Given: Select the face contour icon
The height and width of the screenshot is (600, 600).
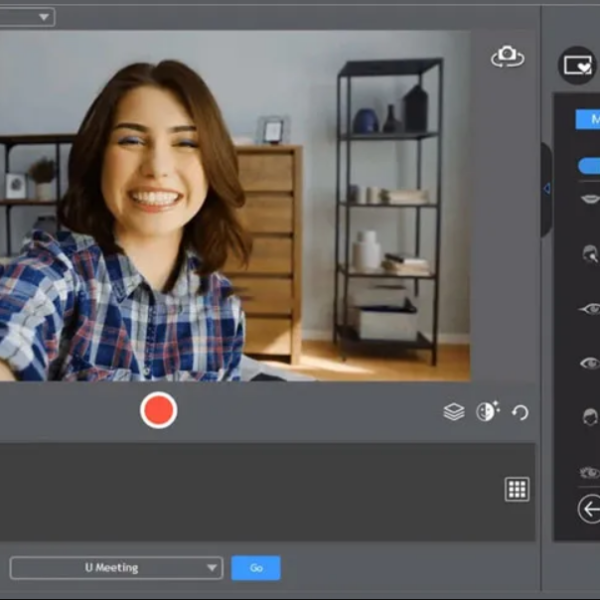Looking at the screenshot, I should coord(590,254).
